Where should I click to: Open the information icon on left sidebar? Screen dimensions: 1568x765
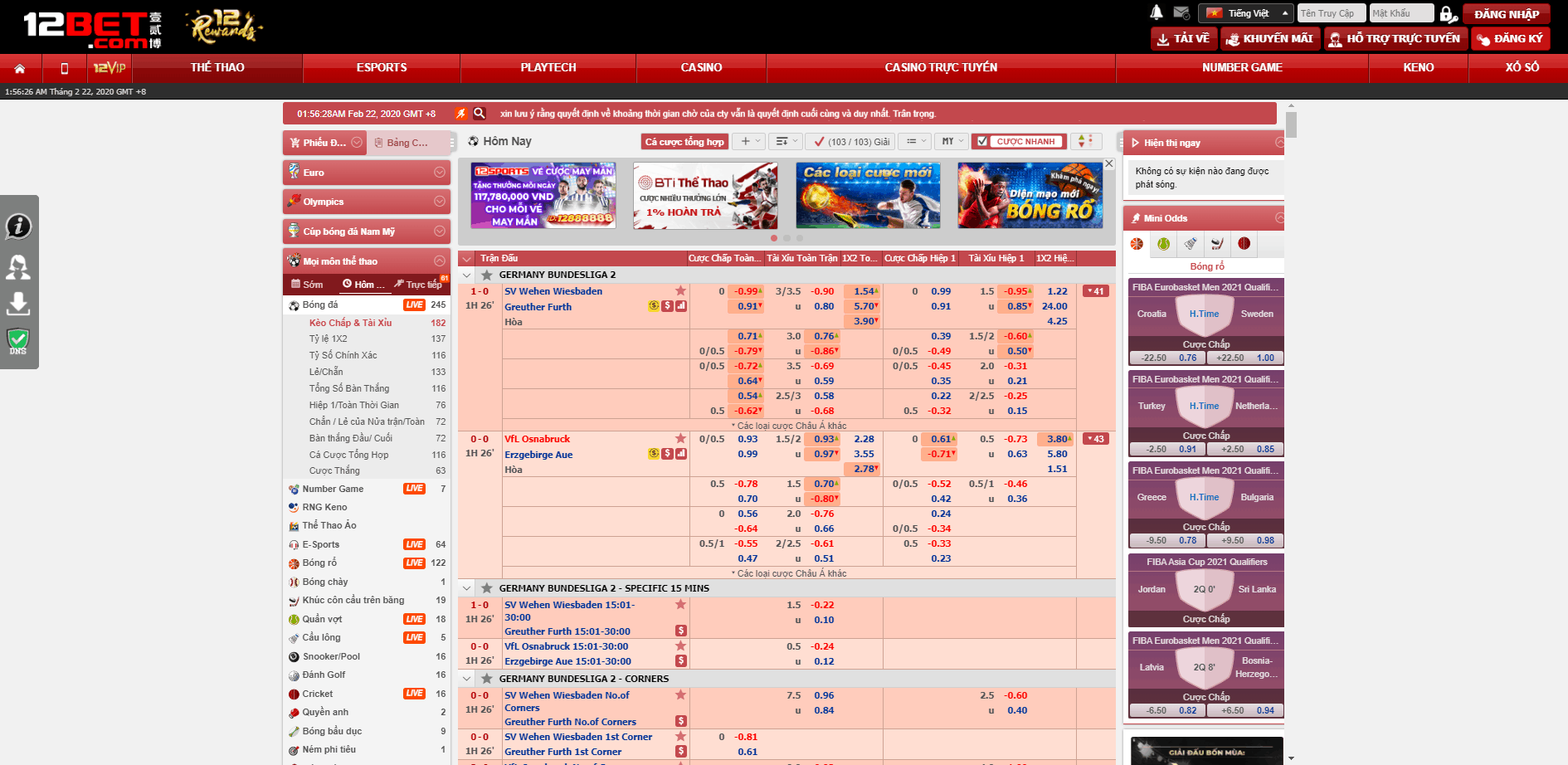tap(18, 226)
